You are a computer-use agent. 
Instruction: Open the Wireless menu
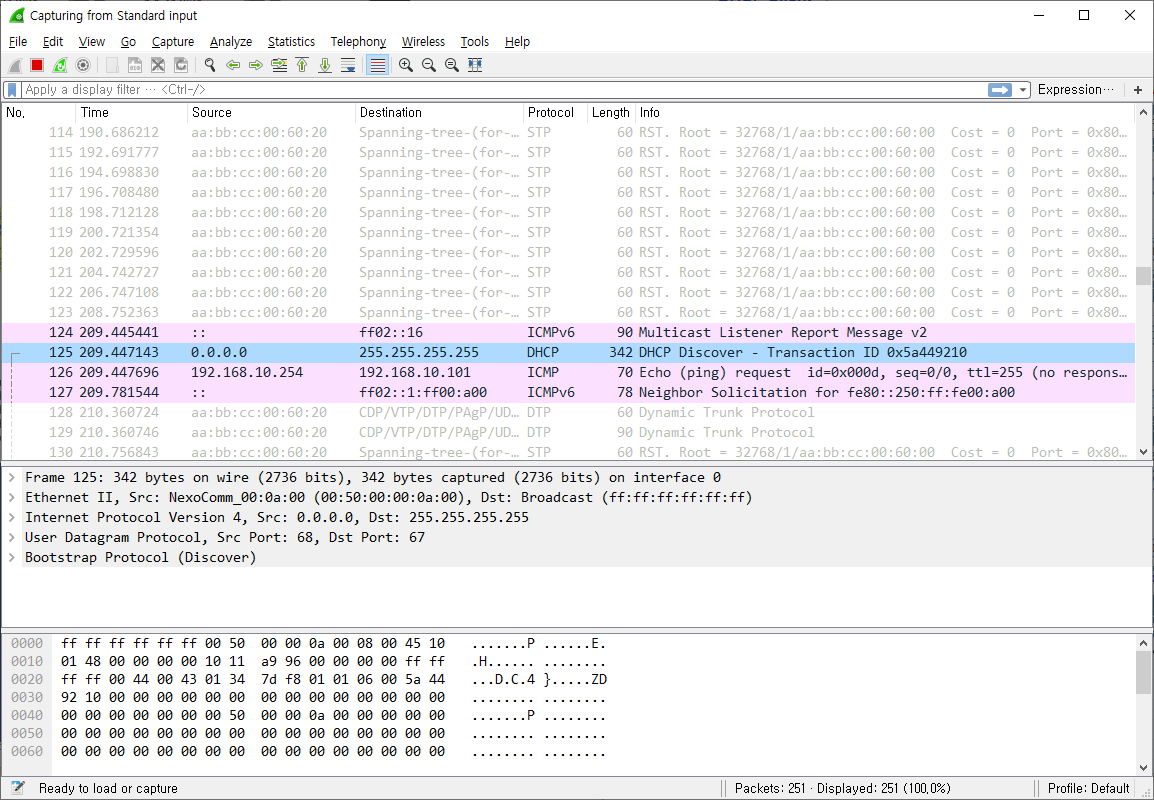click(x=423, y=42)
